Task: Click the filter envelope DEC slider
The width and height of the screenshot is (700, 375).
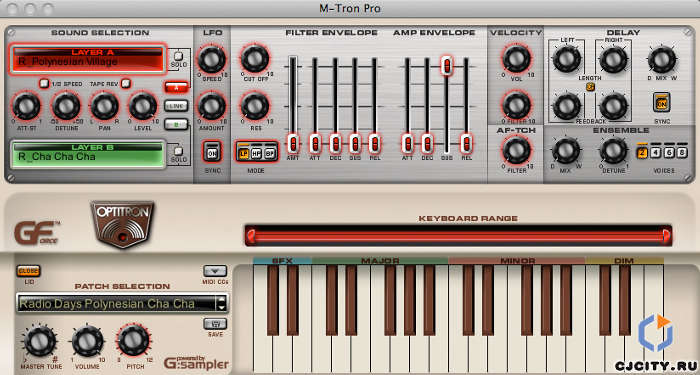Action: pyautogui.click(x=335, y=144)
